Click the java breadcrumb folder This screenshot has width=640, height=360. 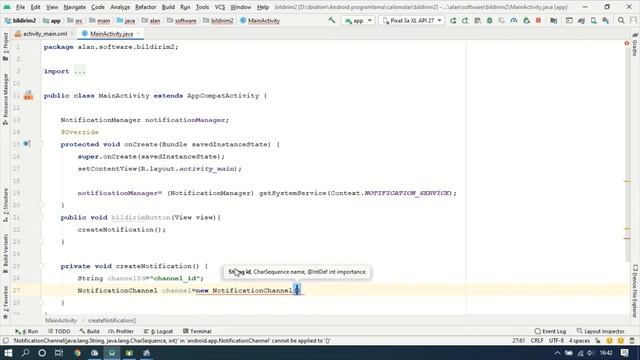click(x=126, y=20)
